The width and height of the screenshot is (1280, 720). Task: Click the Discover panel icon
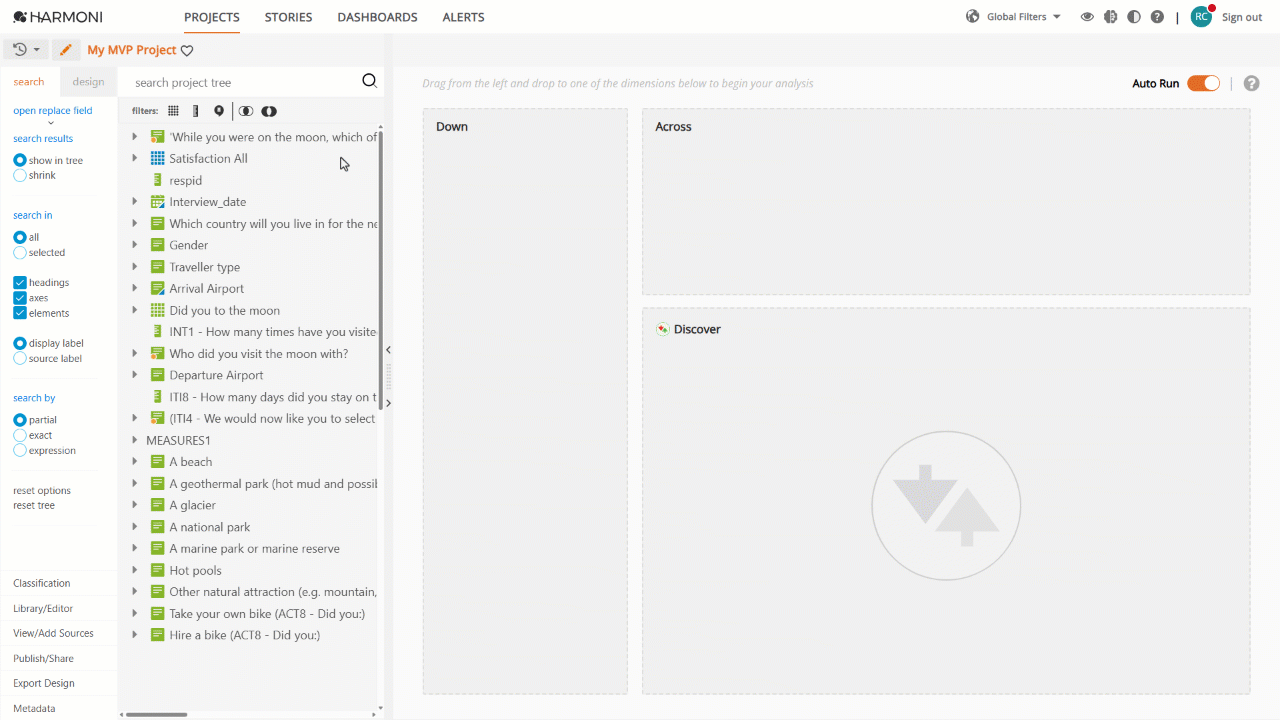(x=662, y=329)
